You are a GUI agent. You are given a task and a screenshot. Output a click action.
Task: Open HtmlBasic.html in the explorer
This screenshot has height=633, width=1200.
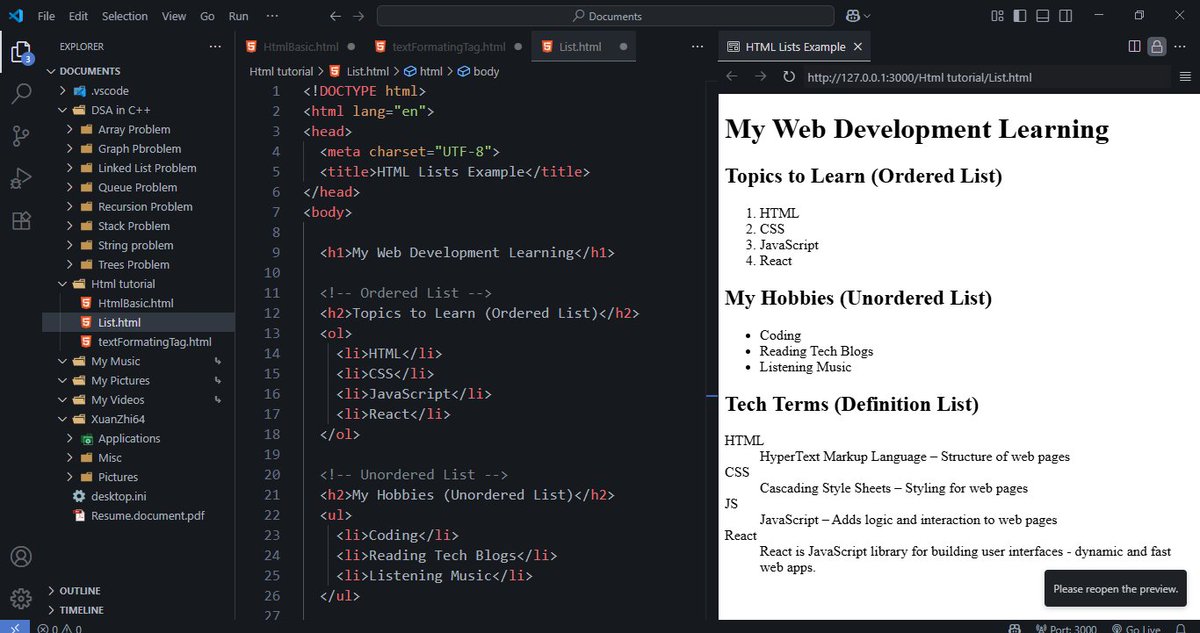click(x=138, y=303)
